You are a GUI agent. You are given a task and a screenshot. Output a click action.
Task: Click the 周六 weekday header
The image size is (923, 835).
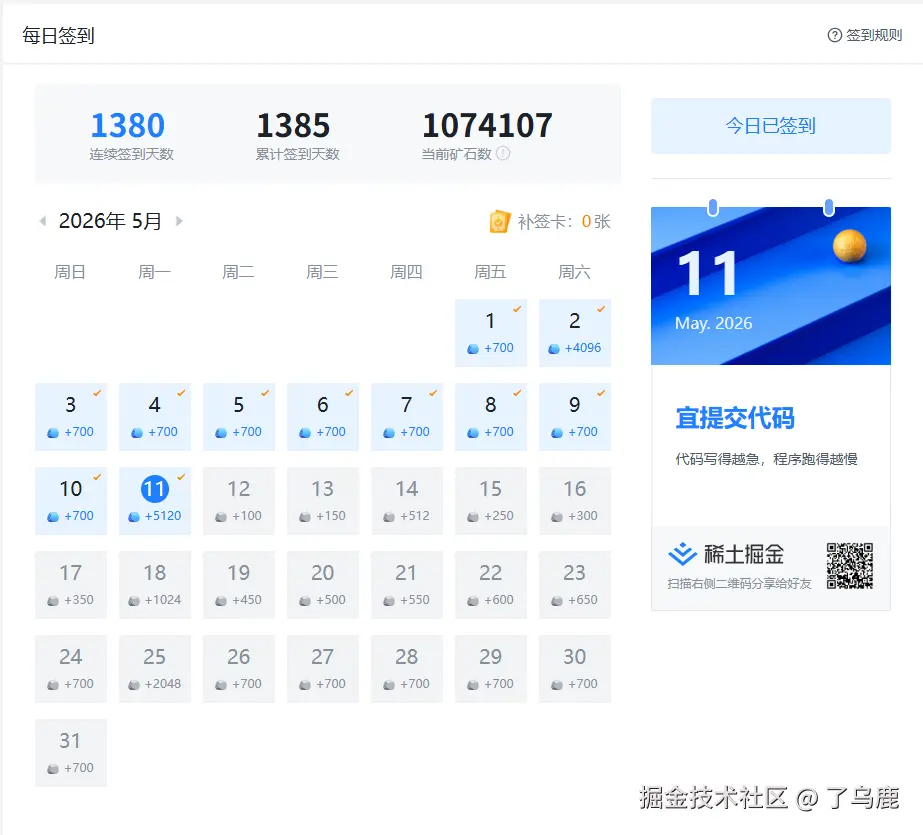[x=575, y=272]
